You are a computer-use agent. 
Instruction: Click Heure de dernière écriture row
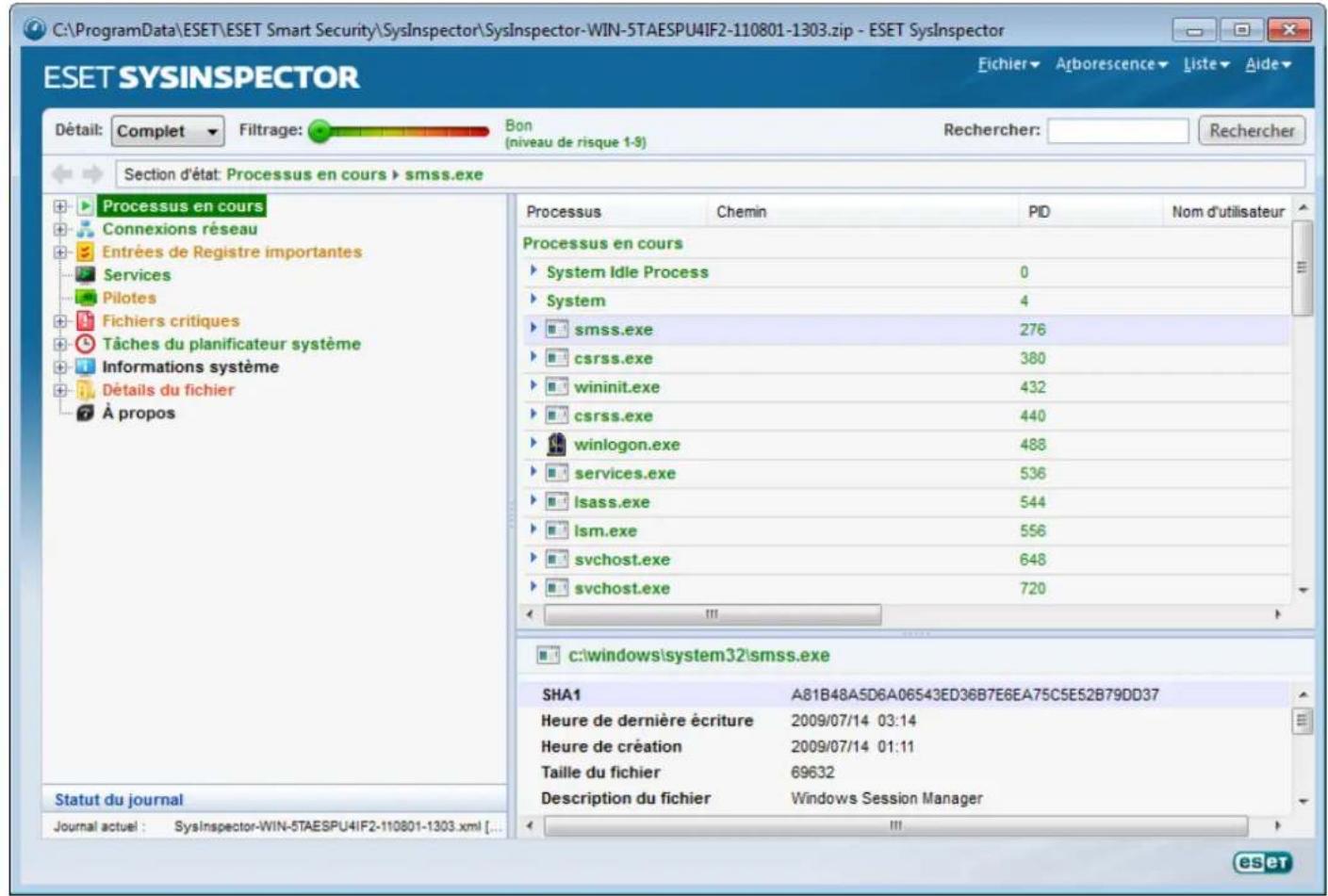pos(906,720)
